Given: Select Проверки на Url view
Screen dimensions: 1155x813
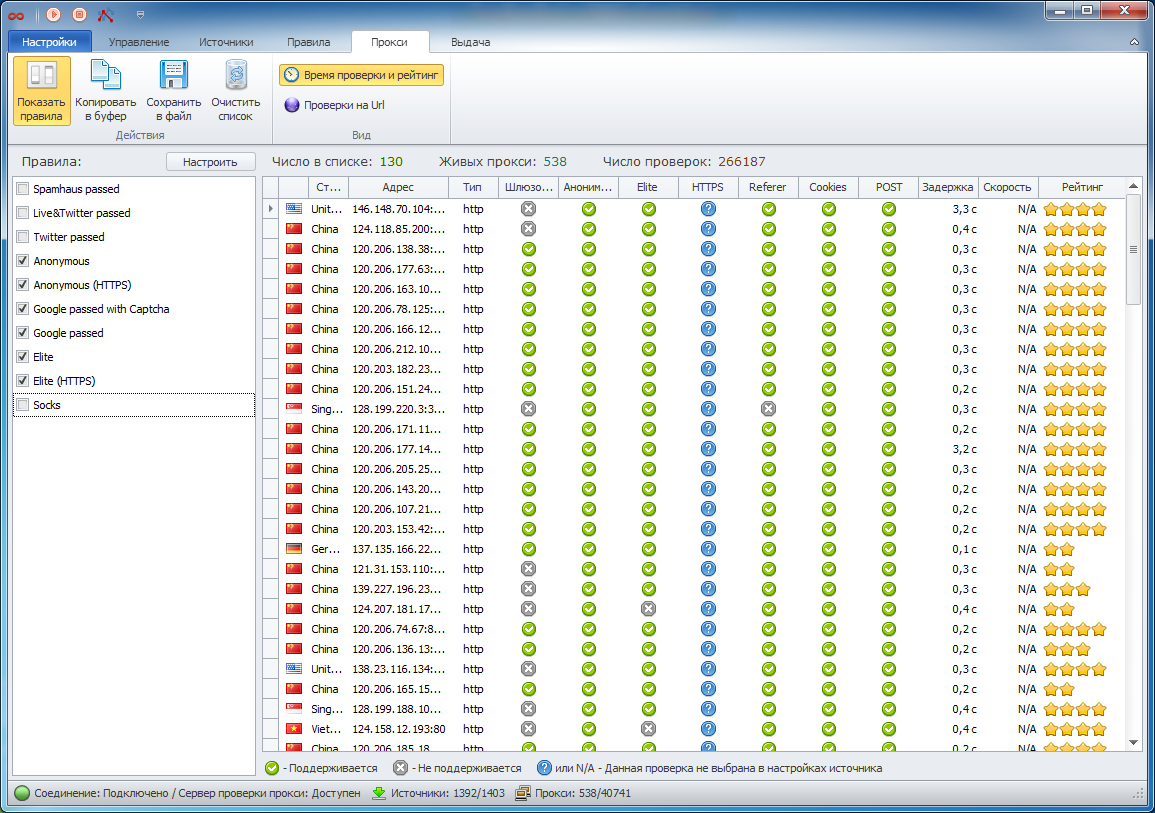Looking at the screenshot, I should tap(334, 105).
